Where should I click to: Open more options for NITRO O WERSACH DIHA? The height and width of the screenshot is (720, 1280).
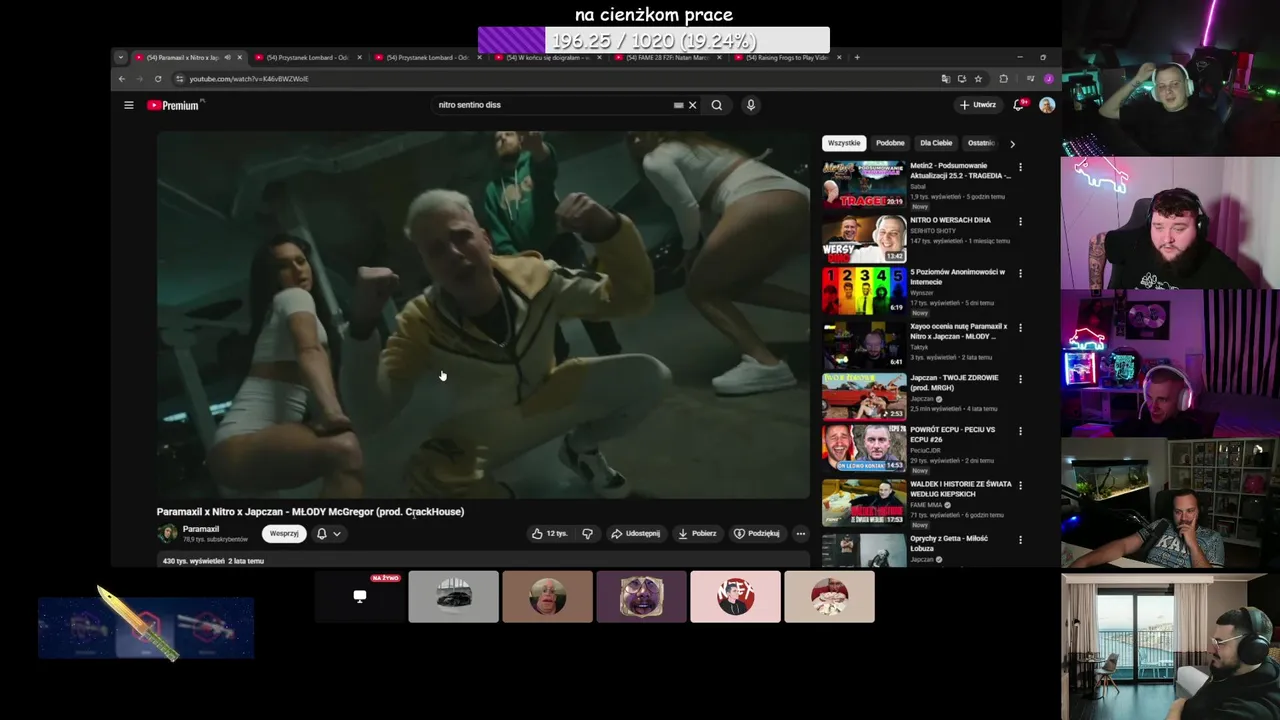[1020, 221]
